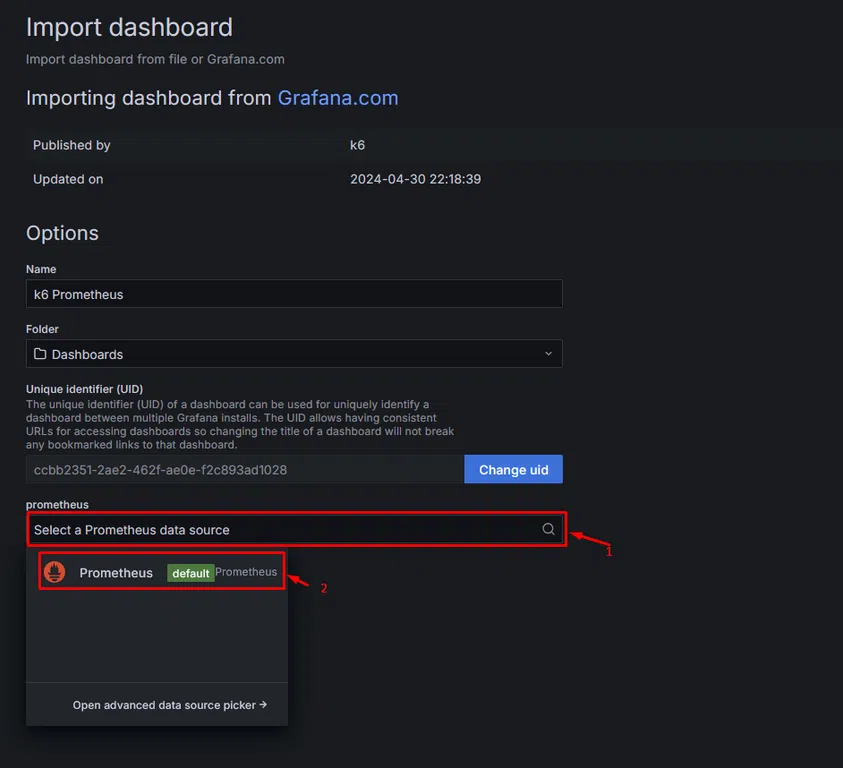Click the Options section heading
The image size is (843, 768).
[x=62, y=233]
